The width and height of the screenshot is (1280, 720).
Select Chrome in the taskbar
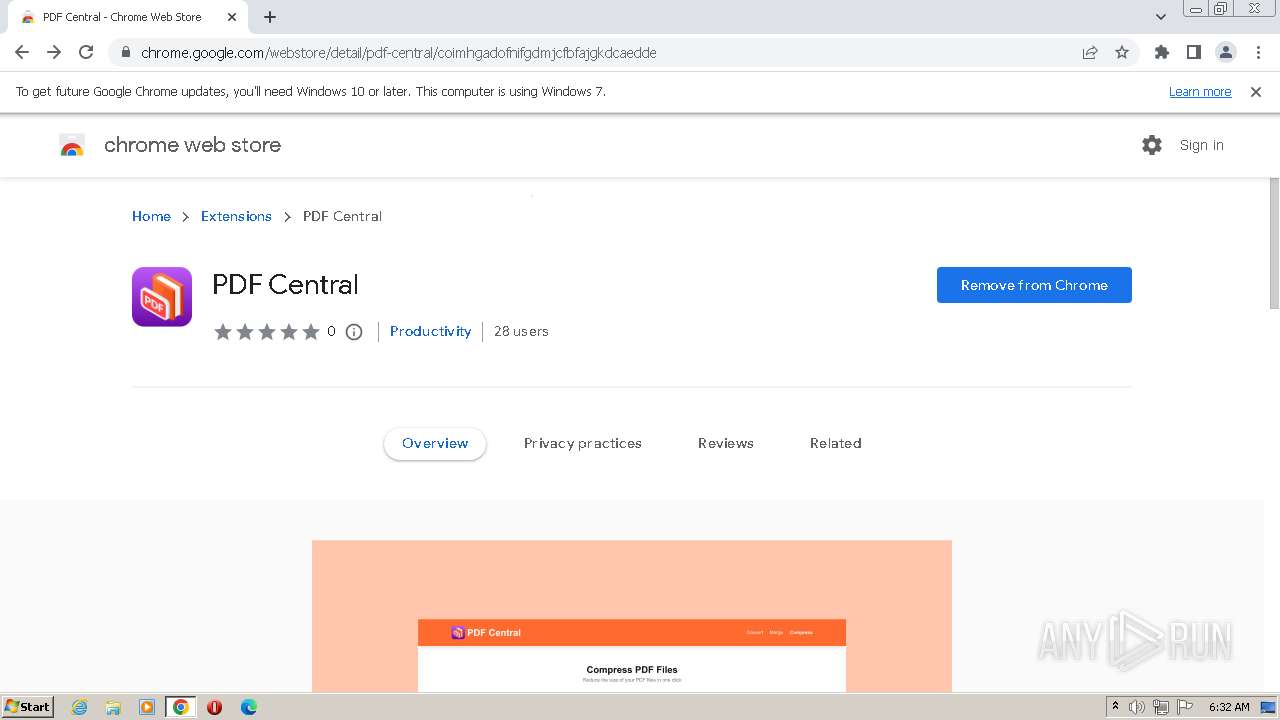(181, 707)
